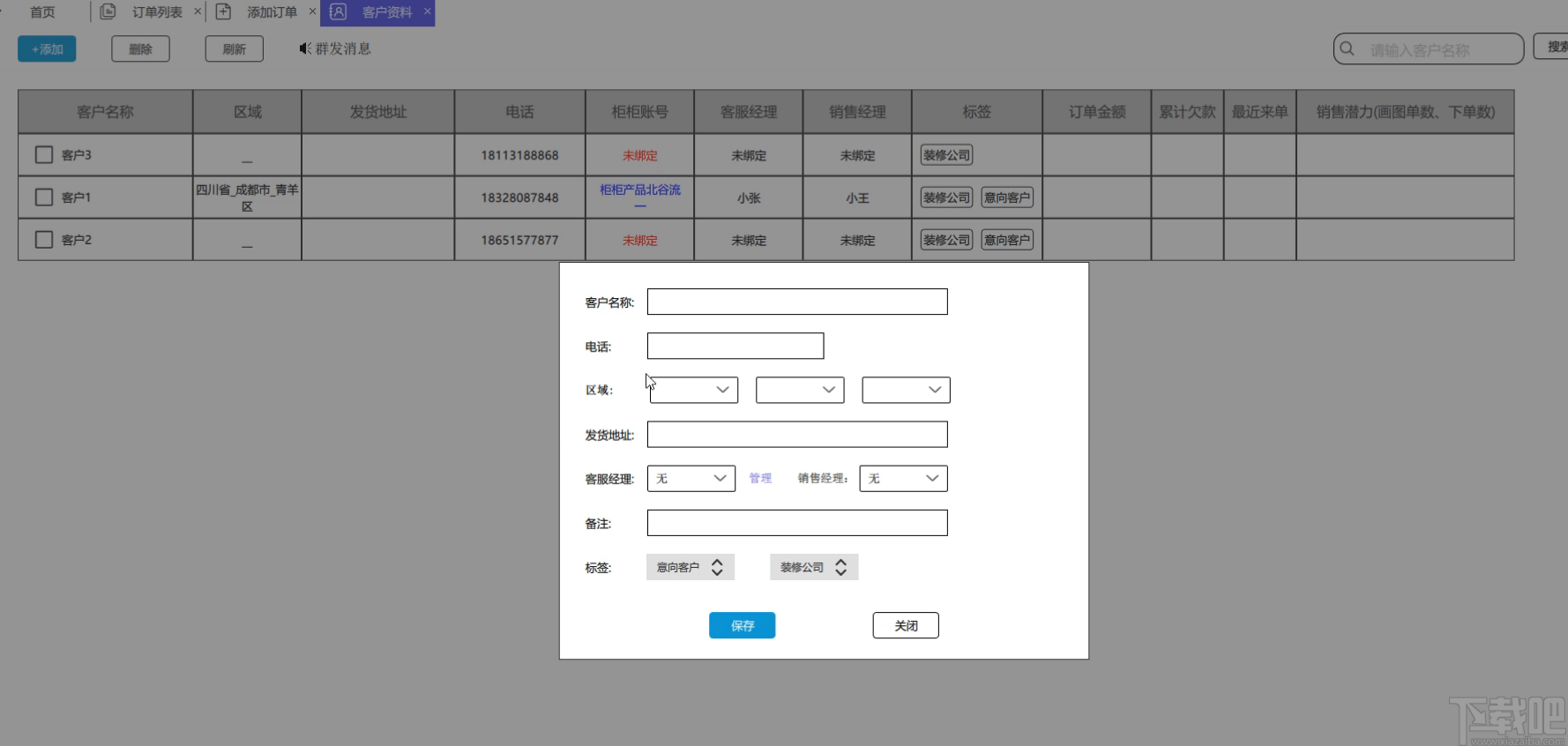Check the checkbox for 客户2
Viewport: 1568px width, 746px height.
click(x=44, y=240)
